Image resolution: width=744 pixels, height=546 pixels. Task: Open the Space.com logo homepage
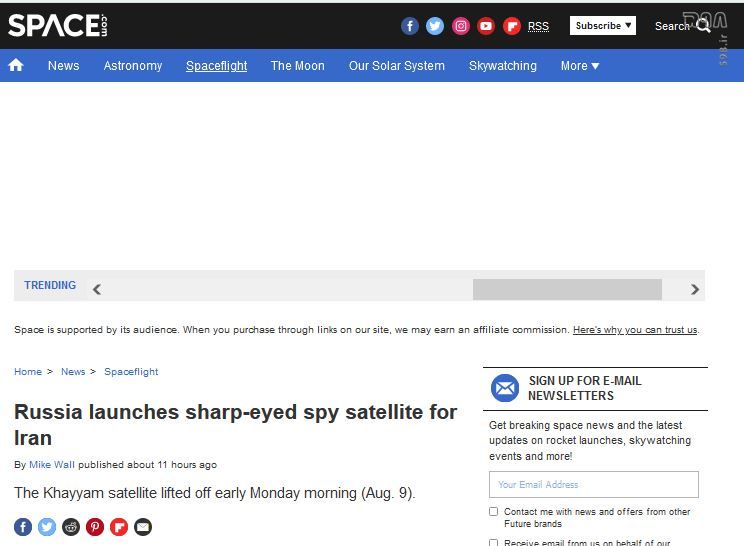tap(57, 25)
